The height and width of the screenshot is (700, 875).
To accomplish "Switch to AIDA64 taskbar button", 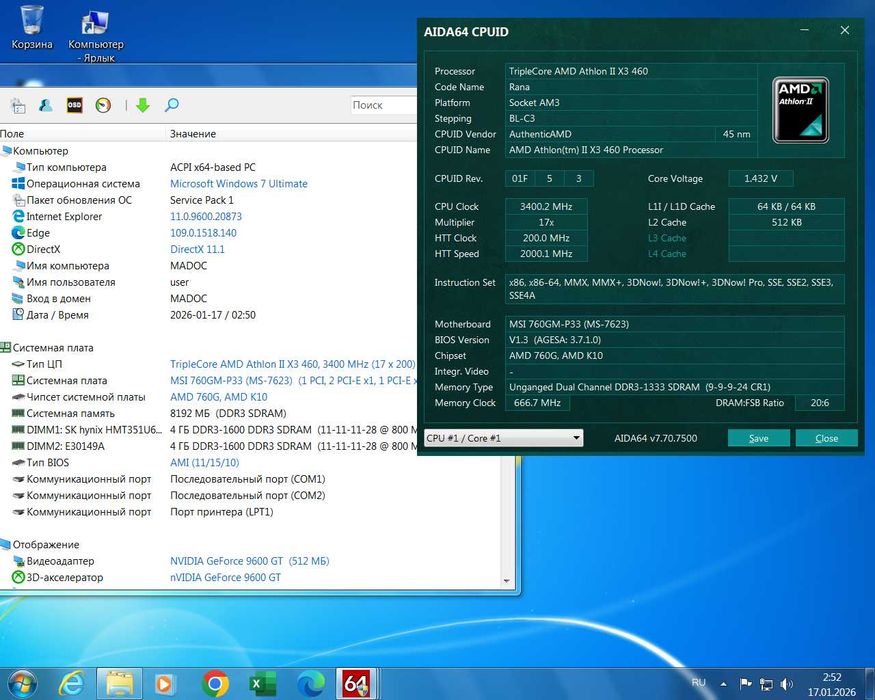I will tap(357, 684).
